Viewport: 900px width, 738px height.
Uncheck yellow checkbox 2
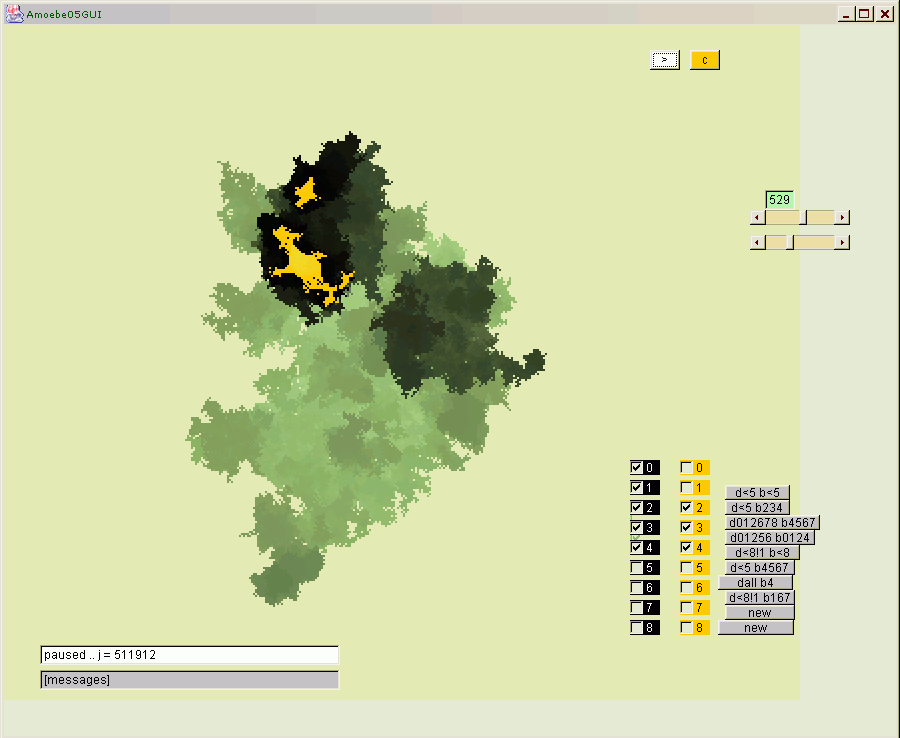click(686, 507)
